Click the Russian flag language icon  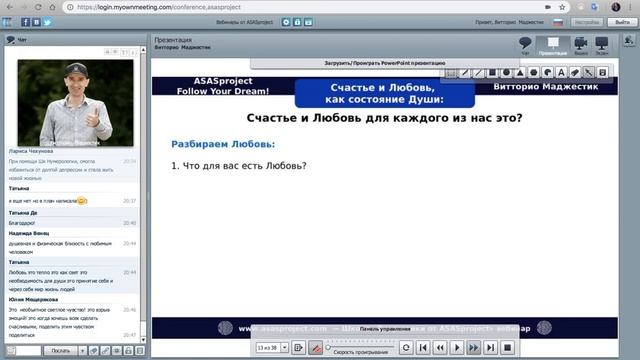click(x=558, y=22)
